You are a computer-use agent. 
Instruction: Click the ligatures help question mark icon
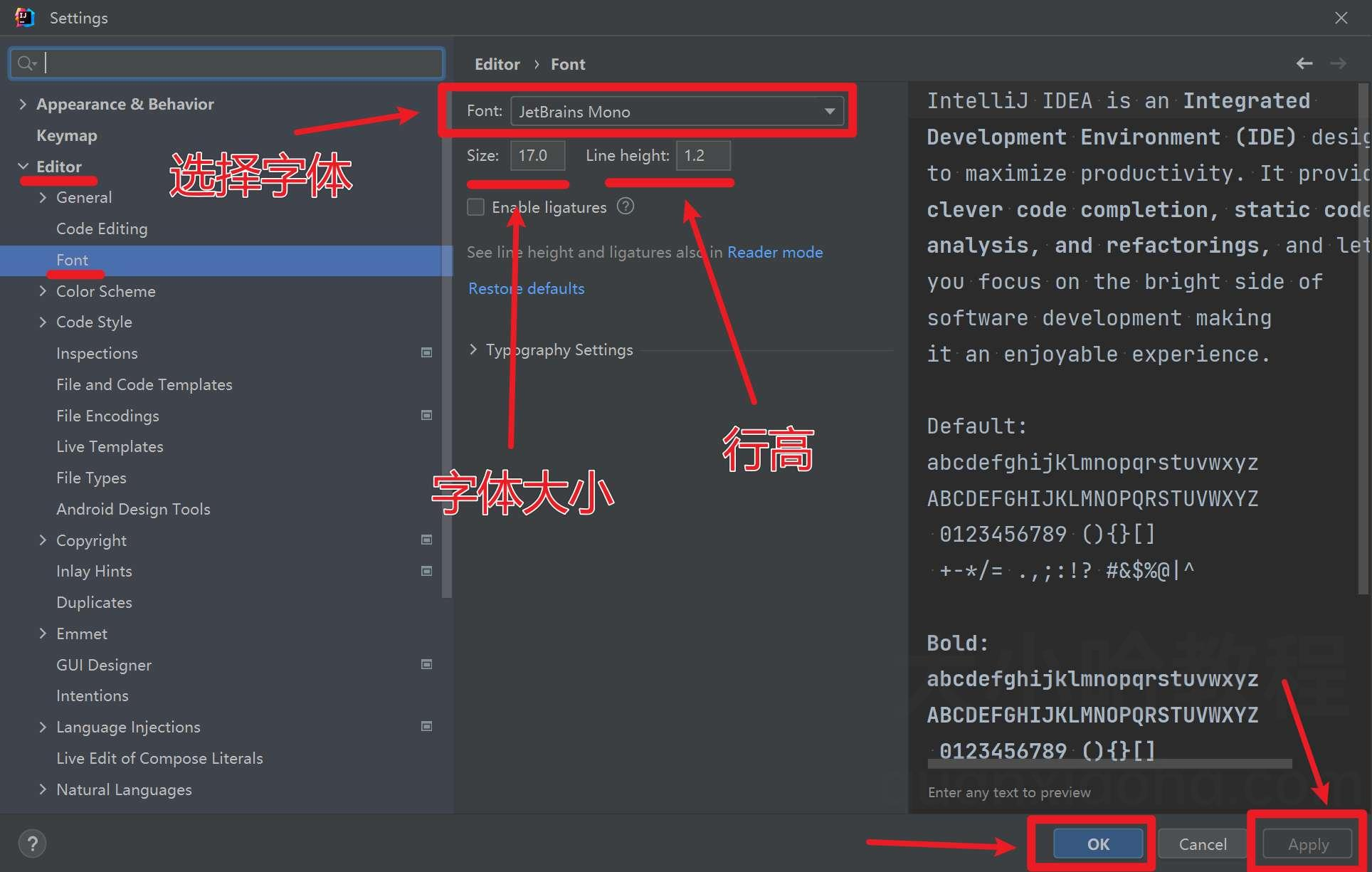pyautogui.click(x=625, y=206)
